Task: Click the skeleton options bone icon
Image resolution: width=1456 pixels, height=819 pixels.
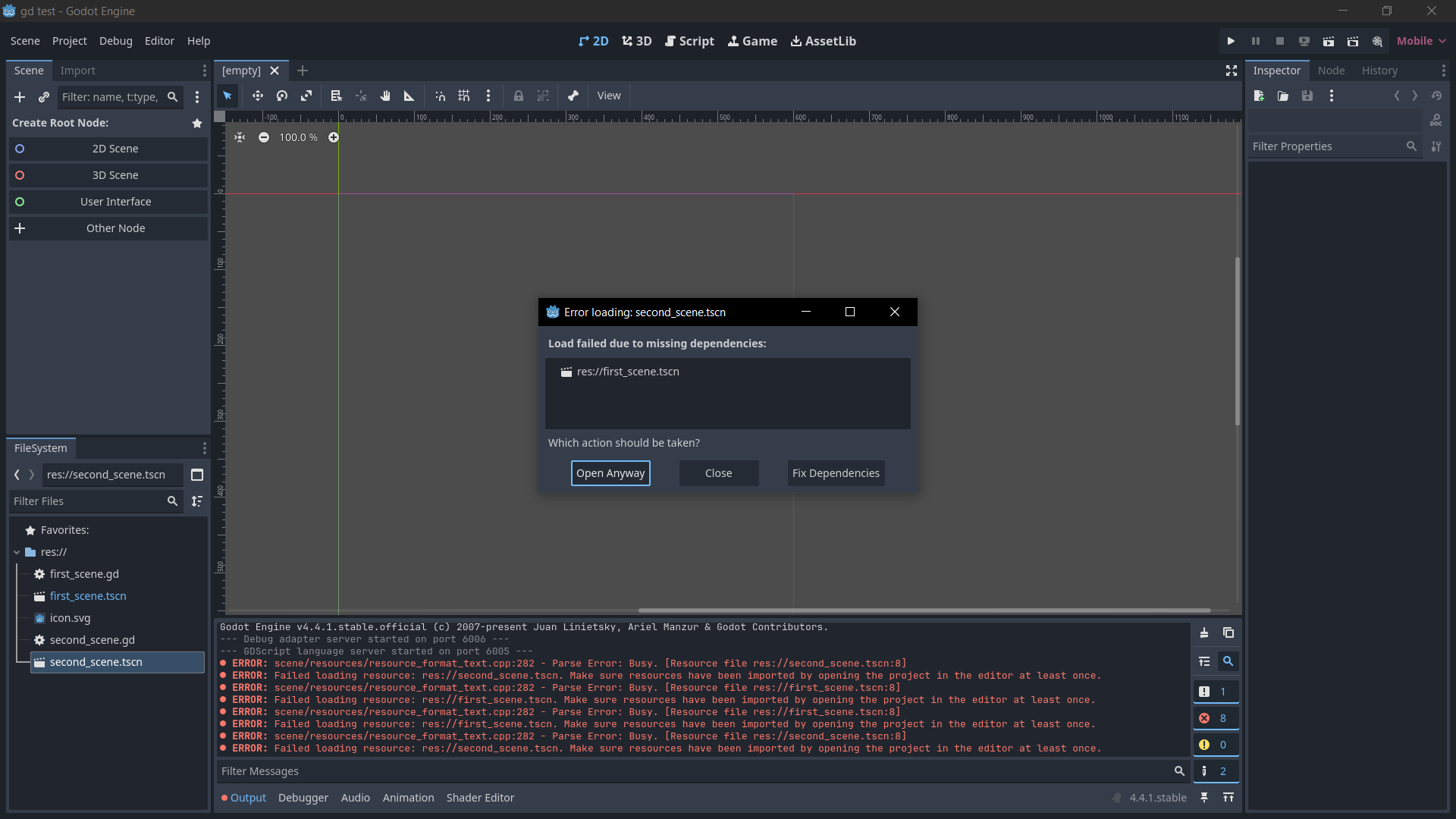Action: [x=573, y=96]
